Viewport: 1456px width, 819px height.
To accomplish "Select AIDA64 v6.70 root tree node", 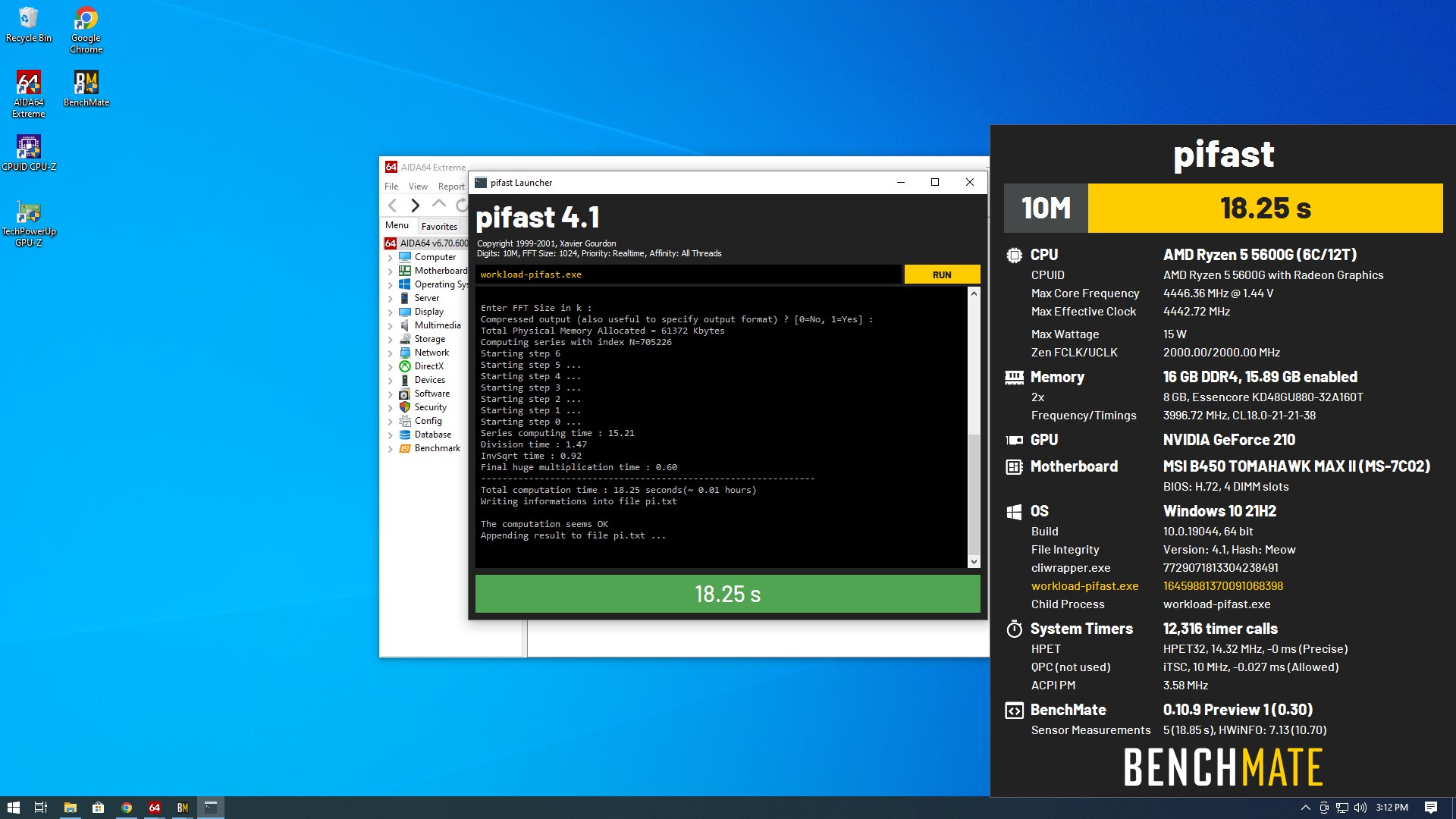I will point(426,243).
